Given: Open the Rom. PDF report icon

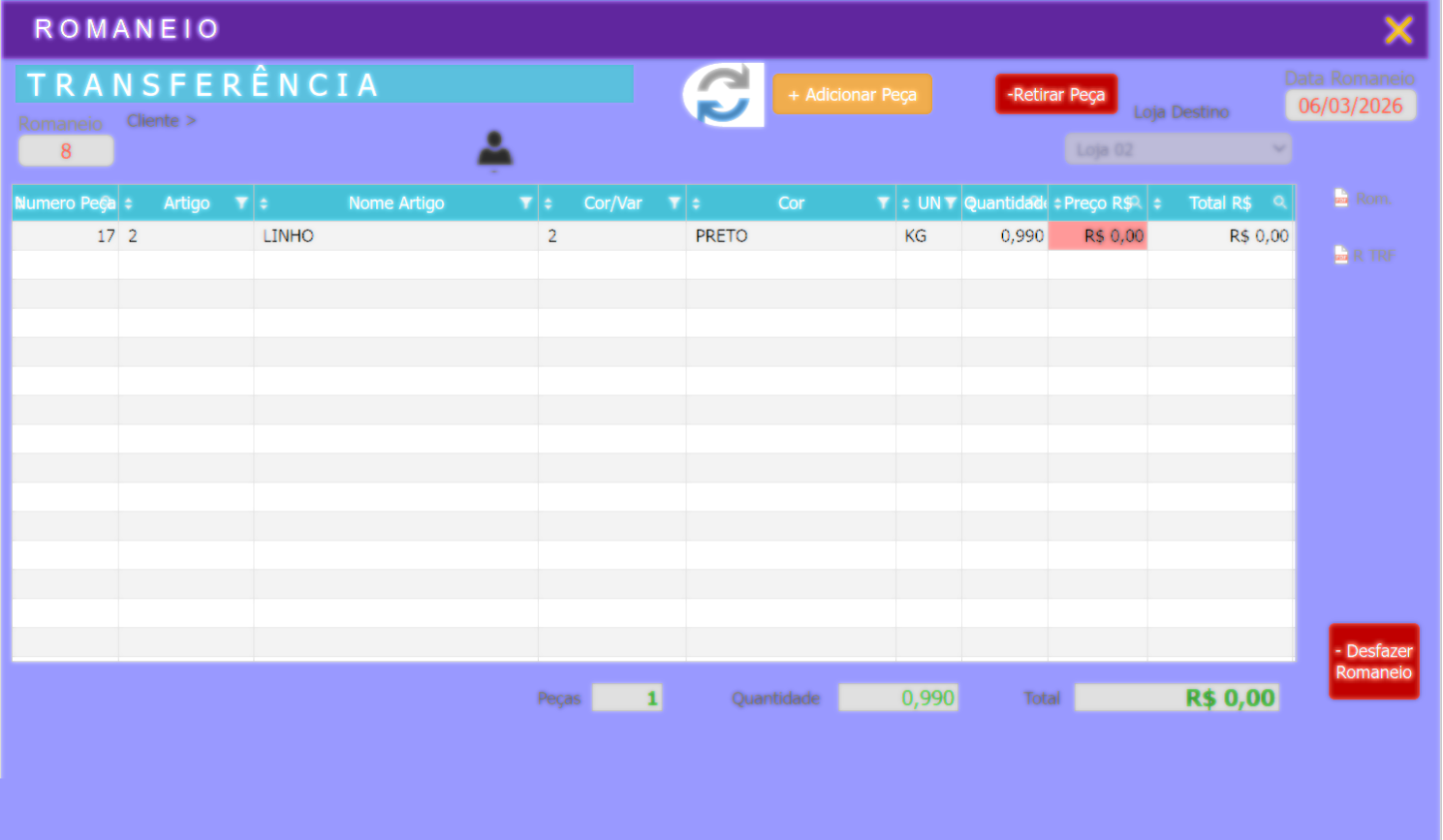Looking at the screenshot, I should click(x=1341, y=199).
